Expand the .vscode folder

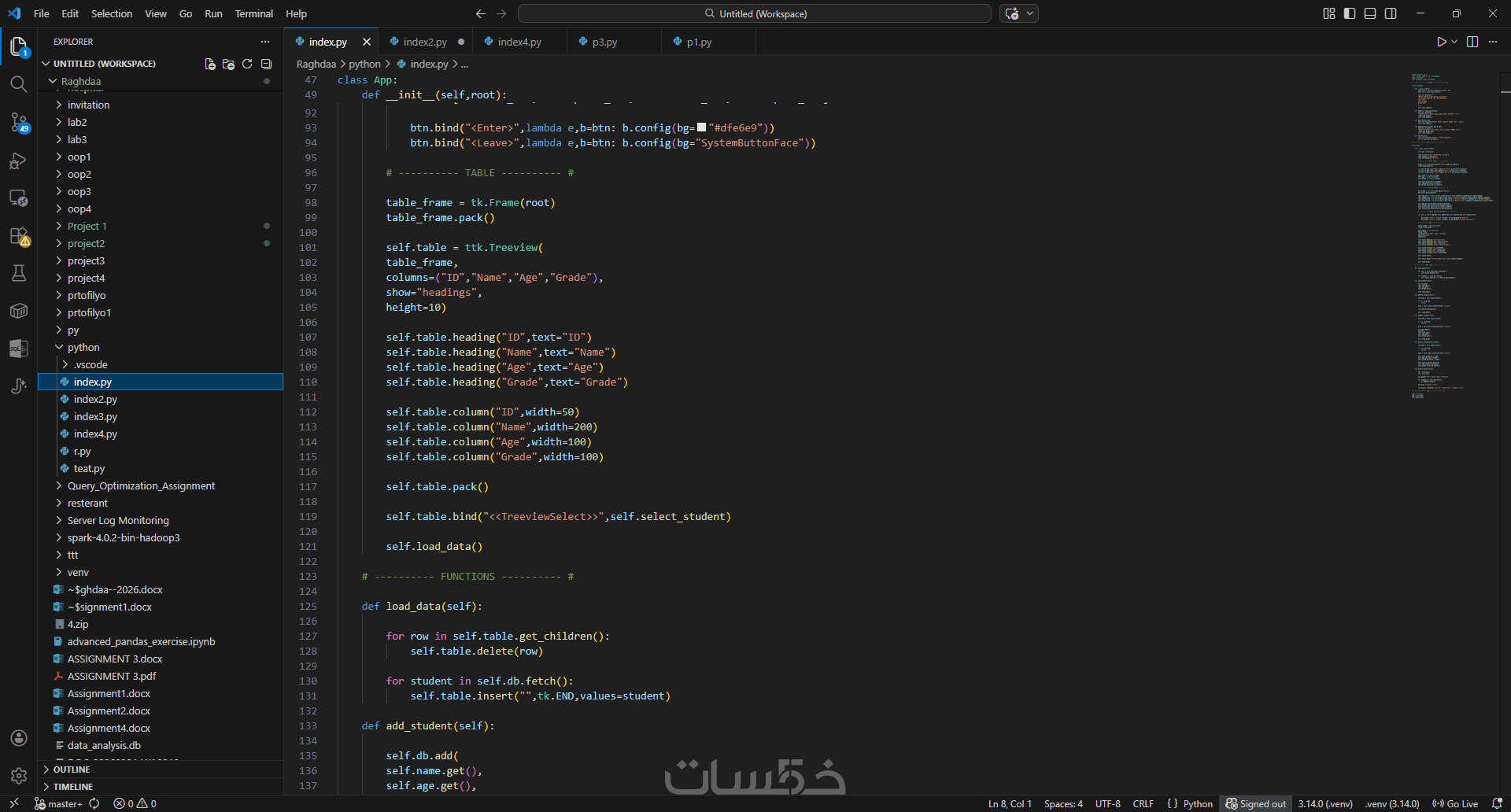(161, 364)
